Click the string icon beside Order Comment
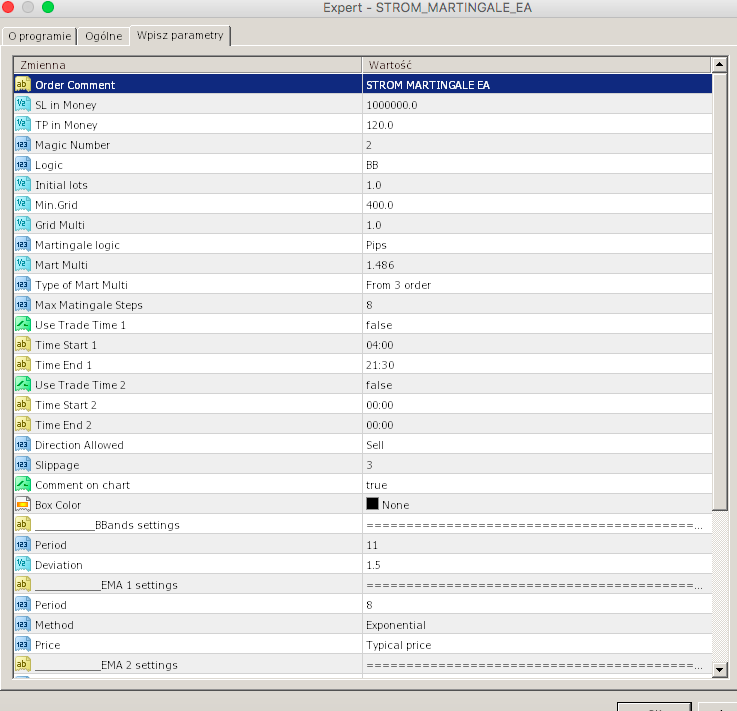 pos(23,85)
